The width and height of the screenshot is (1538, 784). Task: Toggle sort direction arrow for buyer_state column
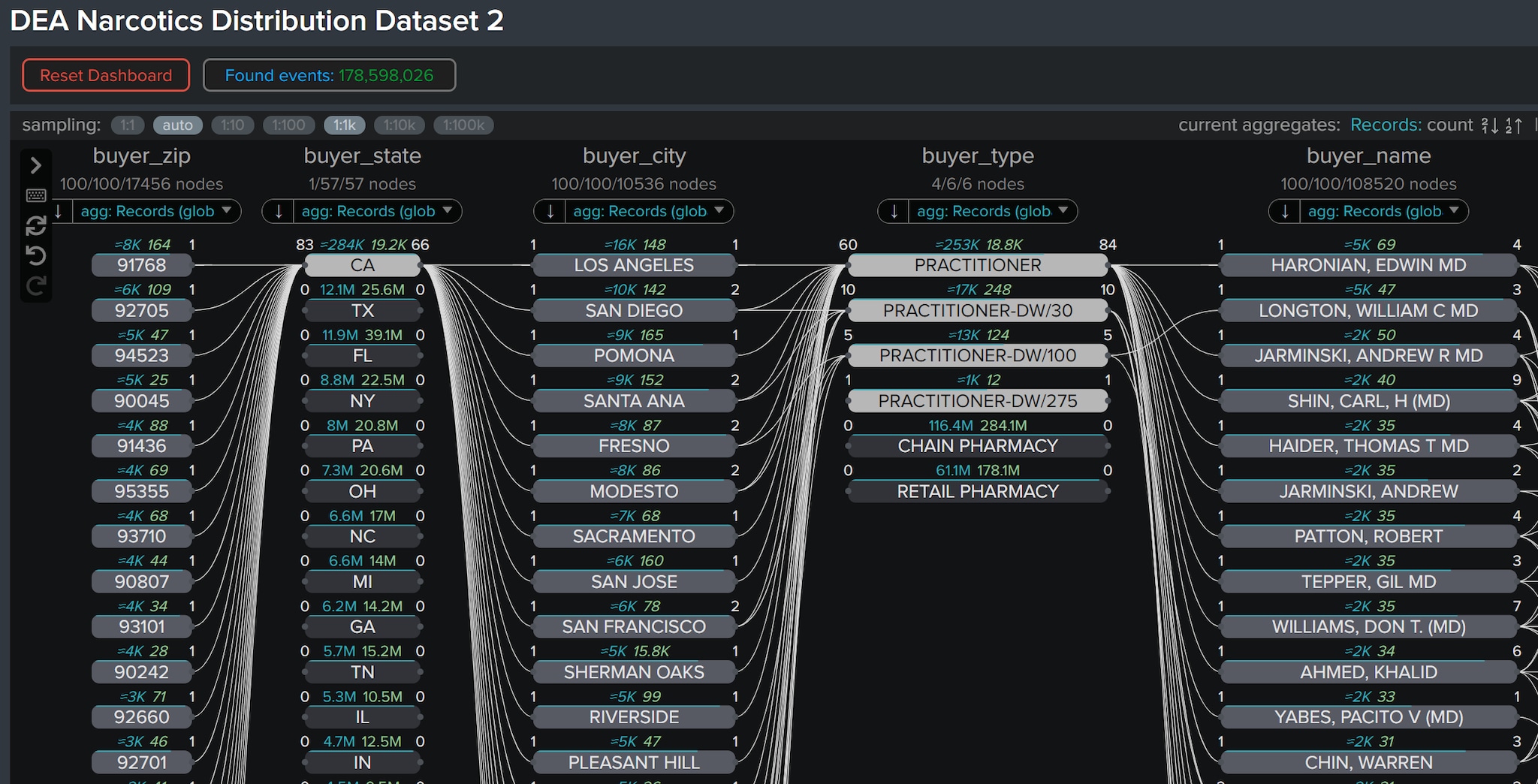tap(278, 212)
